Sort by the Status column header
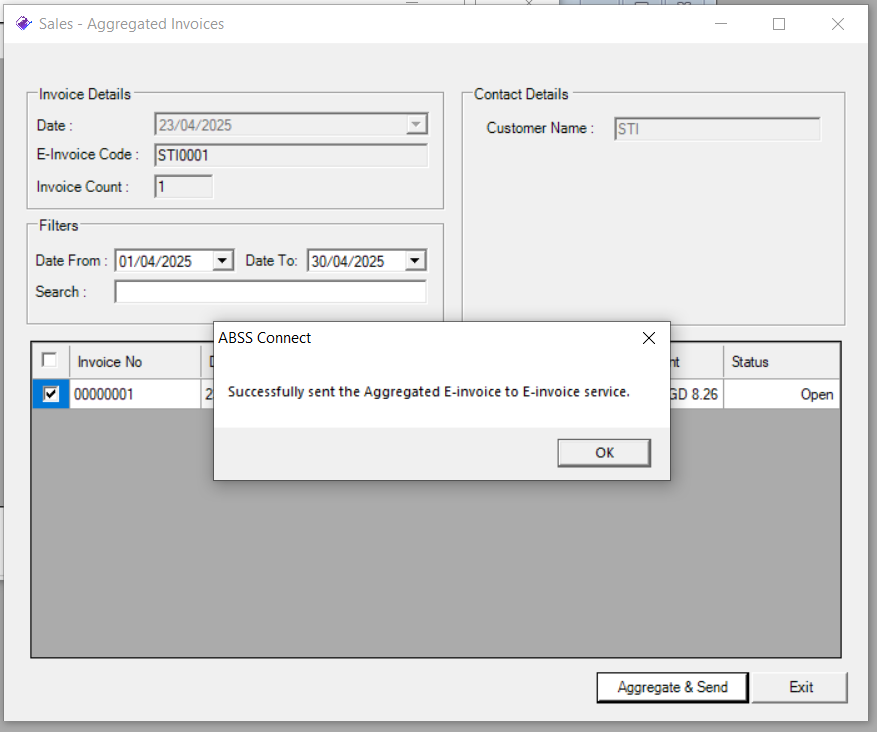The image size is (877, 732). pyautogui.click(x=781, y=362)
